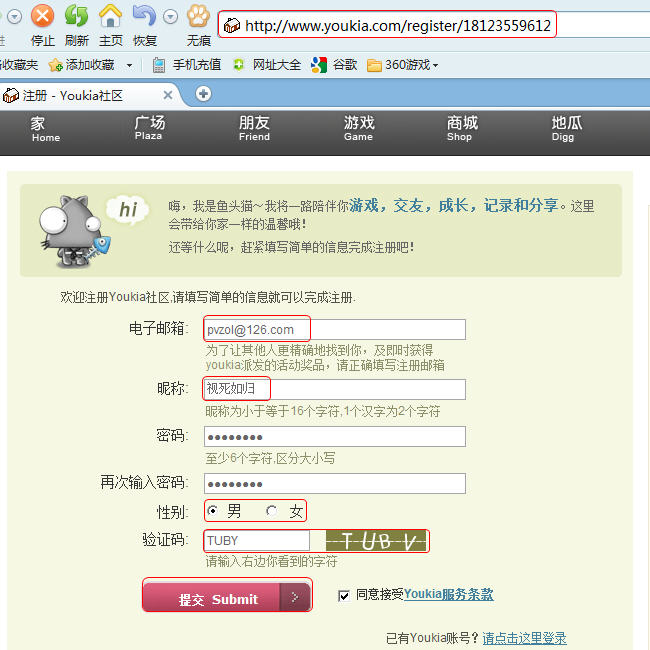The width and height of the screenshot is (650, 650).
Task: Click the 提交 Submit button
Action: point(227,596)
